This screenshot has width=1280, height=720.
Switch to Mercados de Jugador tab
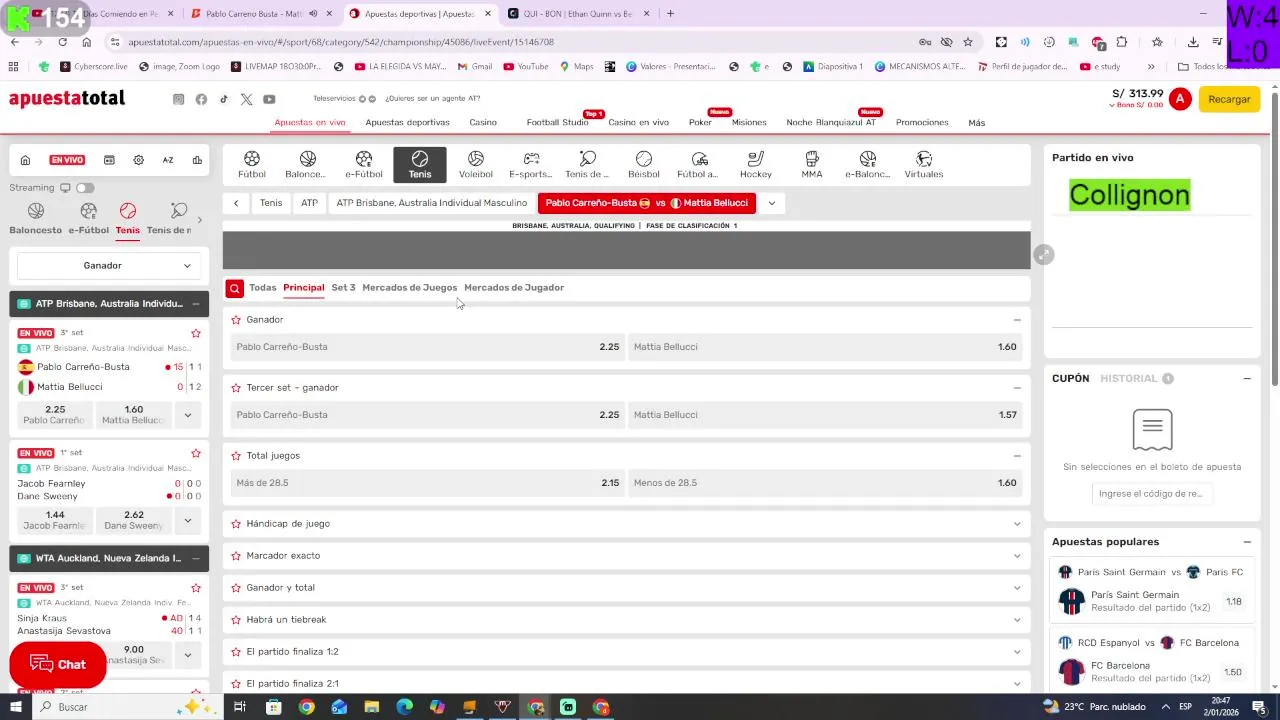tap(514, 287)
